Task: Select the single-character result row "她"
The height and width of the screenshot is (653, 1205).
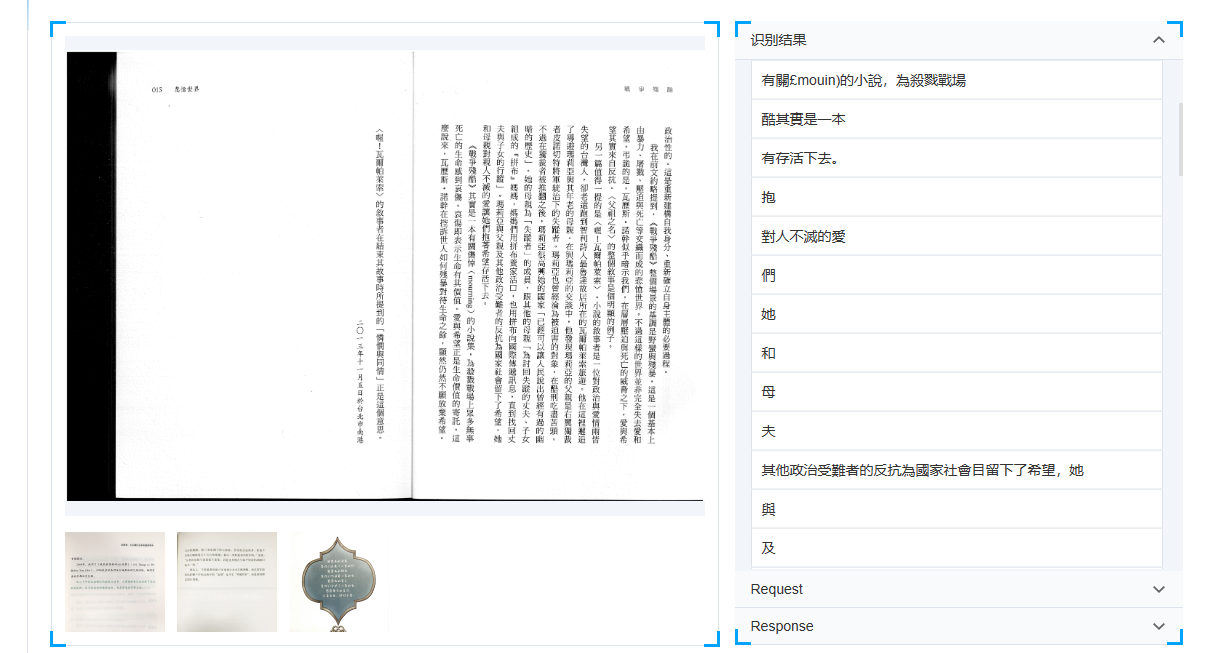Action: (x=769, y=314)
